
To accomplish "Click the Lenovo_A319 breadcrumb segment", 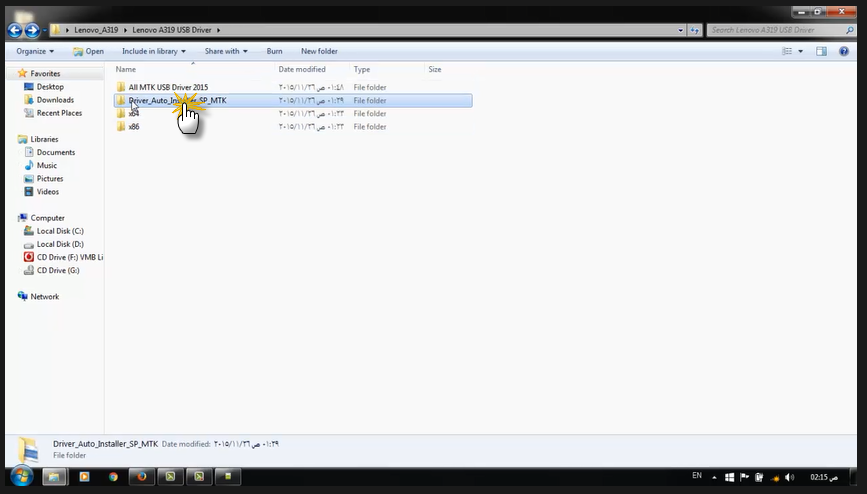I will (x=96, y=30).
